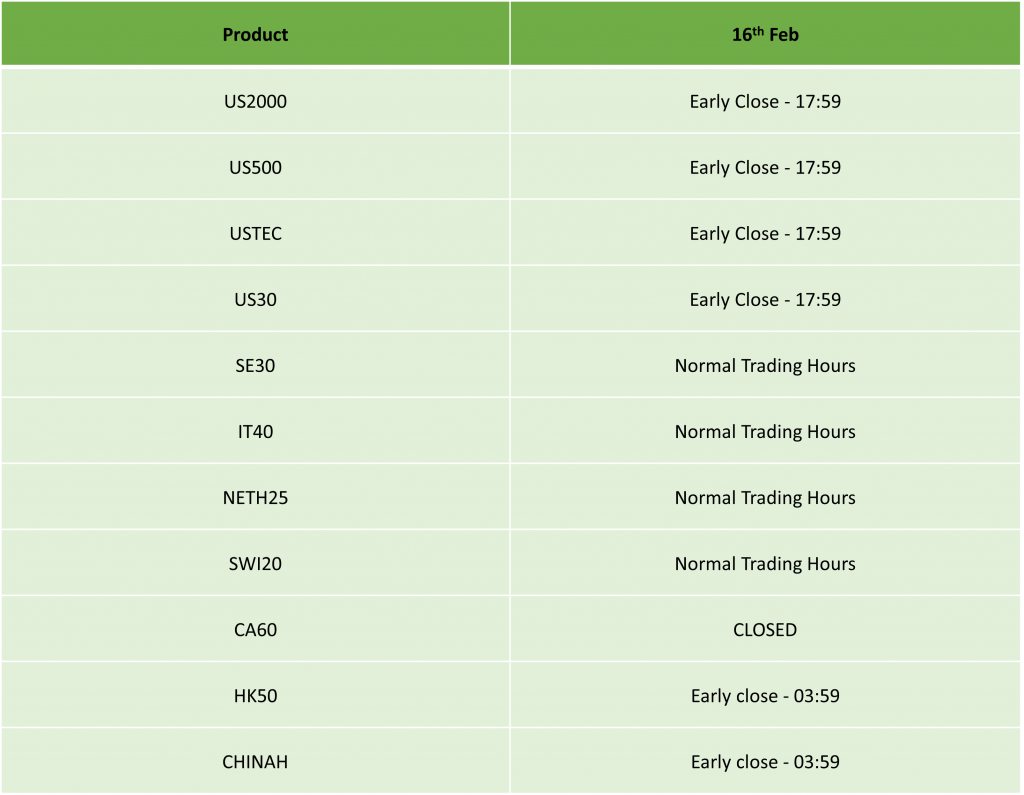Click the SE30 product cell
The image size is (1024, 795).
(x=255, y=365)
